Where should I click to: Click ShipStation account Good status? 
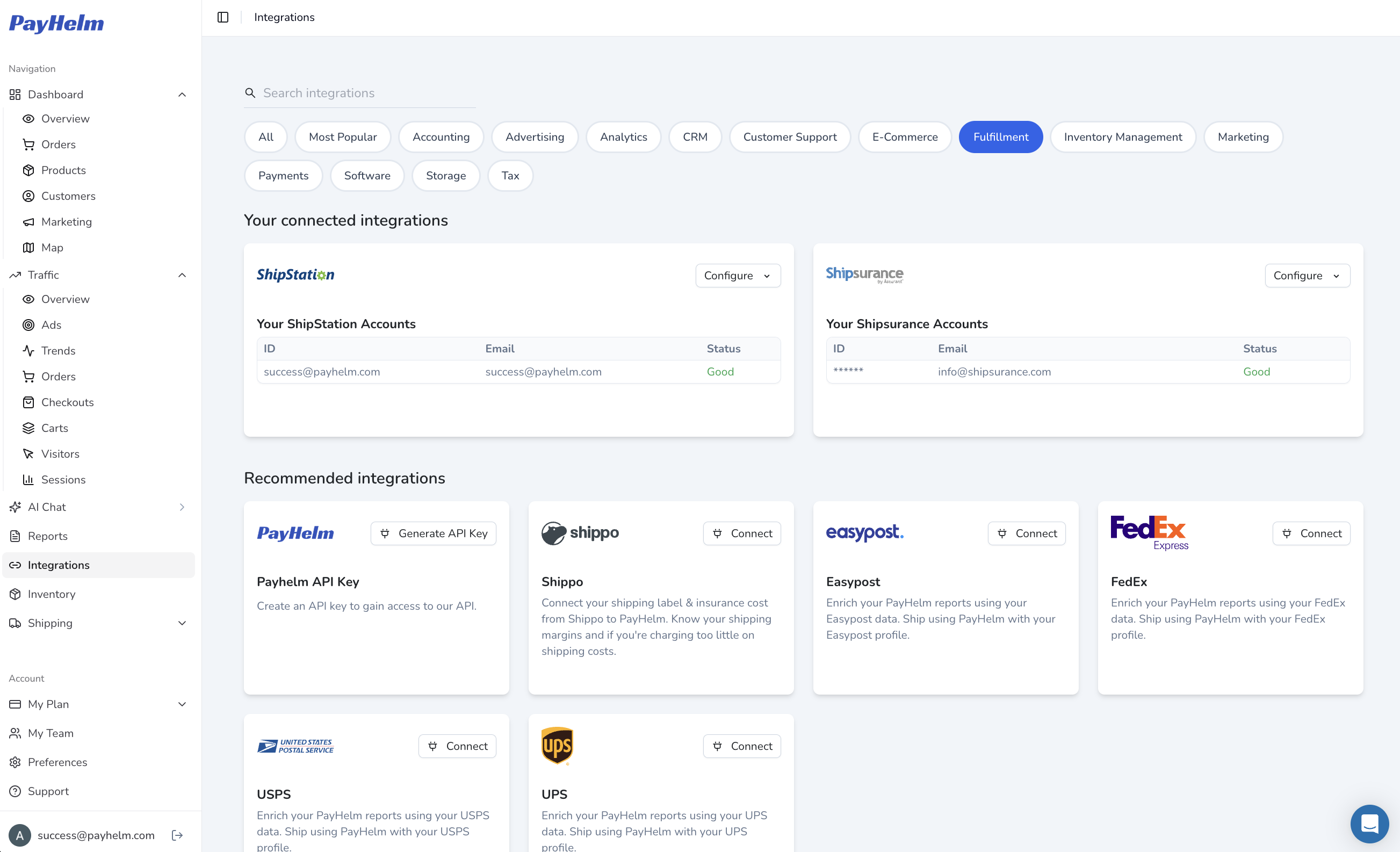tap(720, 371)
